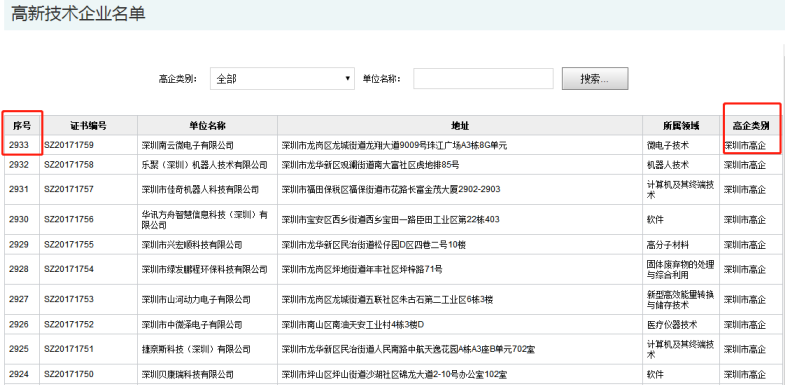Click 软件 field in row 2930
This screenshot has width=785, height=385.
point(655,219)
